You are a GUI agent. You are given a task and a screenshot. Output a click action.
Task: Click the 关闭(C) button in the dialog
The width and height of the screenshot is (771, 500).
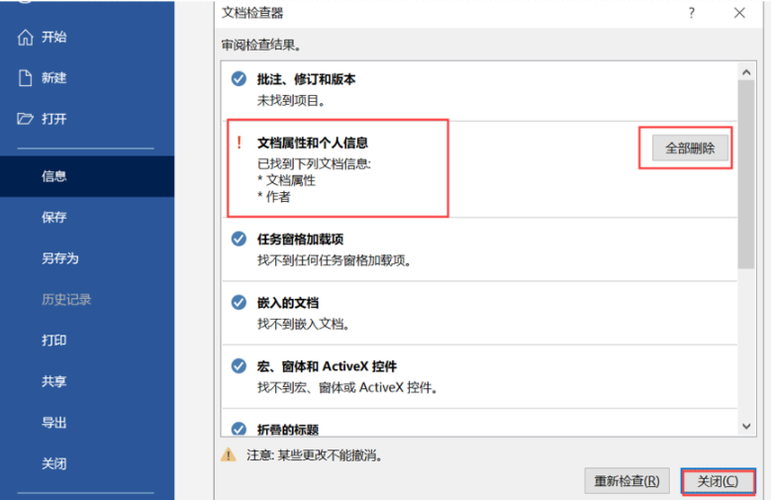(718, 481)
